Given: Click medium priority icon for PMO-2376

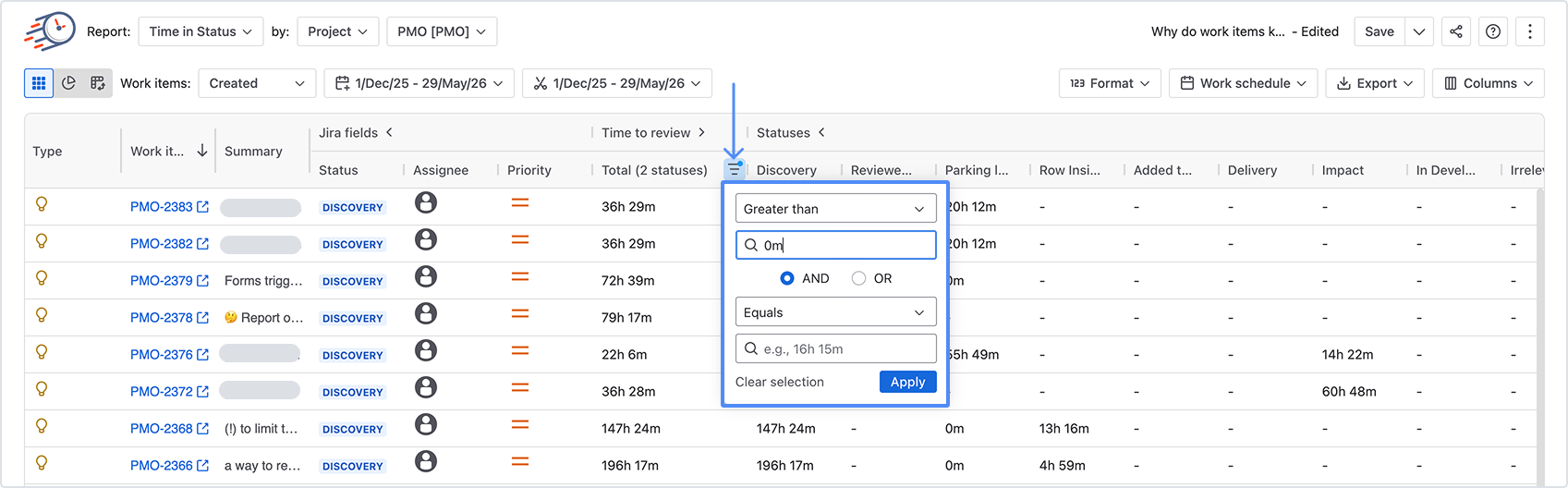Looking at the screenshot, I should [x=520, y=350].
